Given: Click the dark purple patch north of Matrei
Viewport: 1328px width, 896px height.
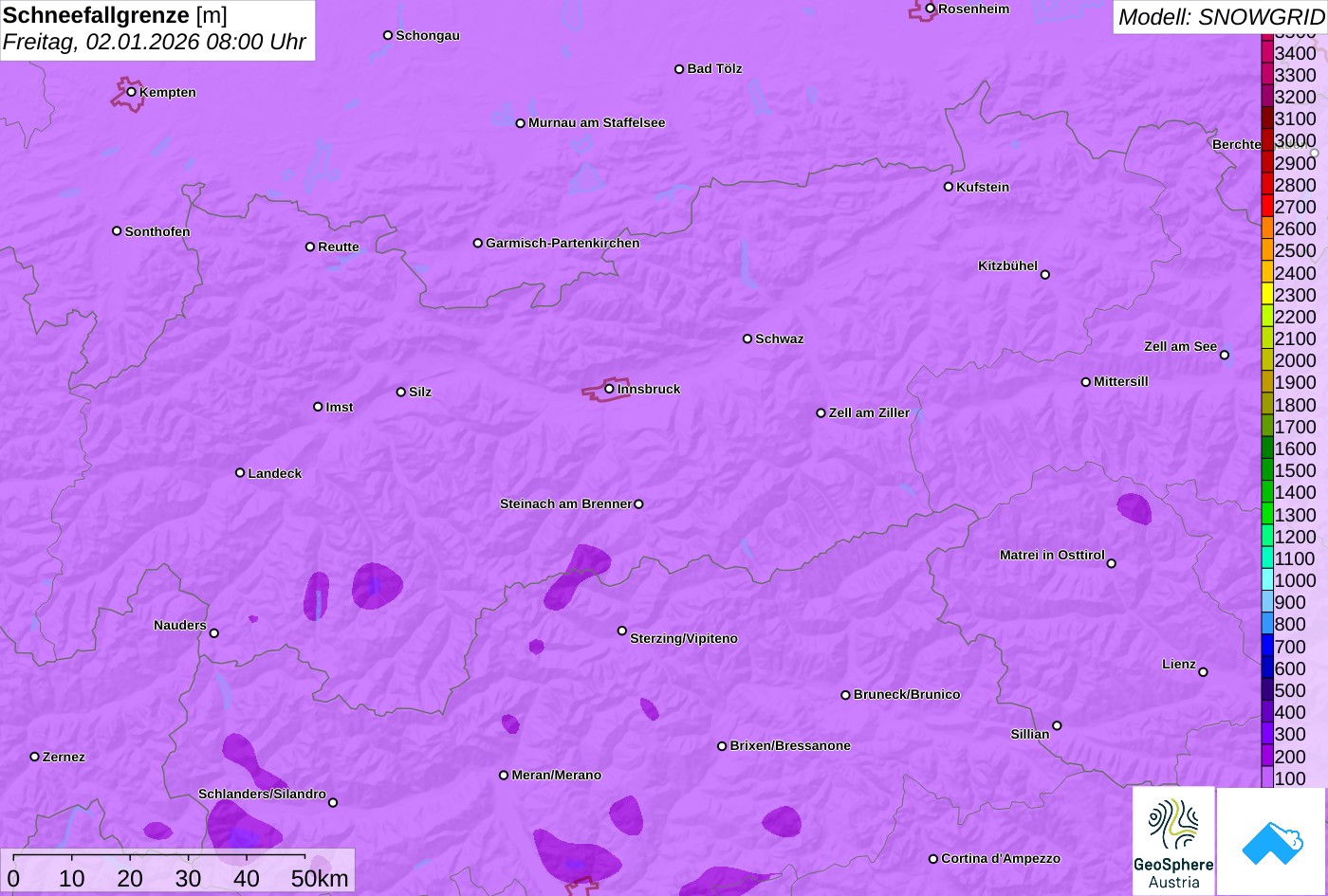Looking at the screenshot, I should pyautogui.click(x=1134, y=508).
